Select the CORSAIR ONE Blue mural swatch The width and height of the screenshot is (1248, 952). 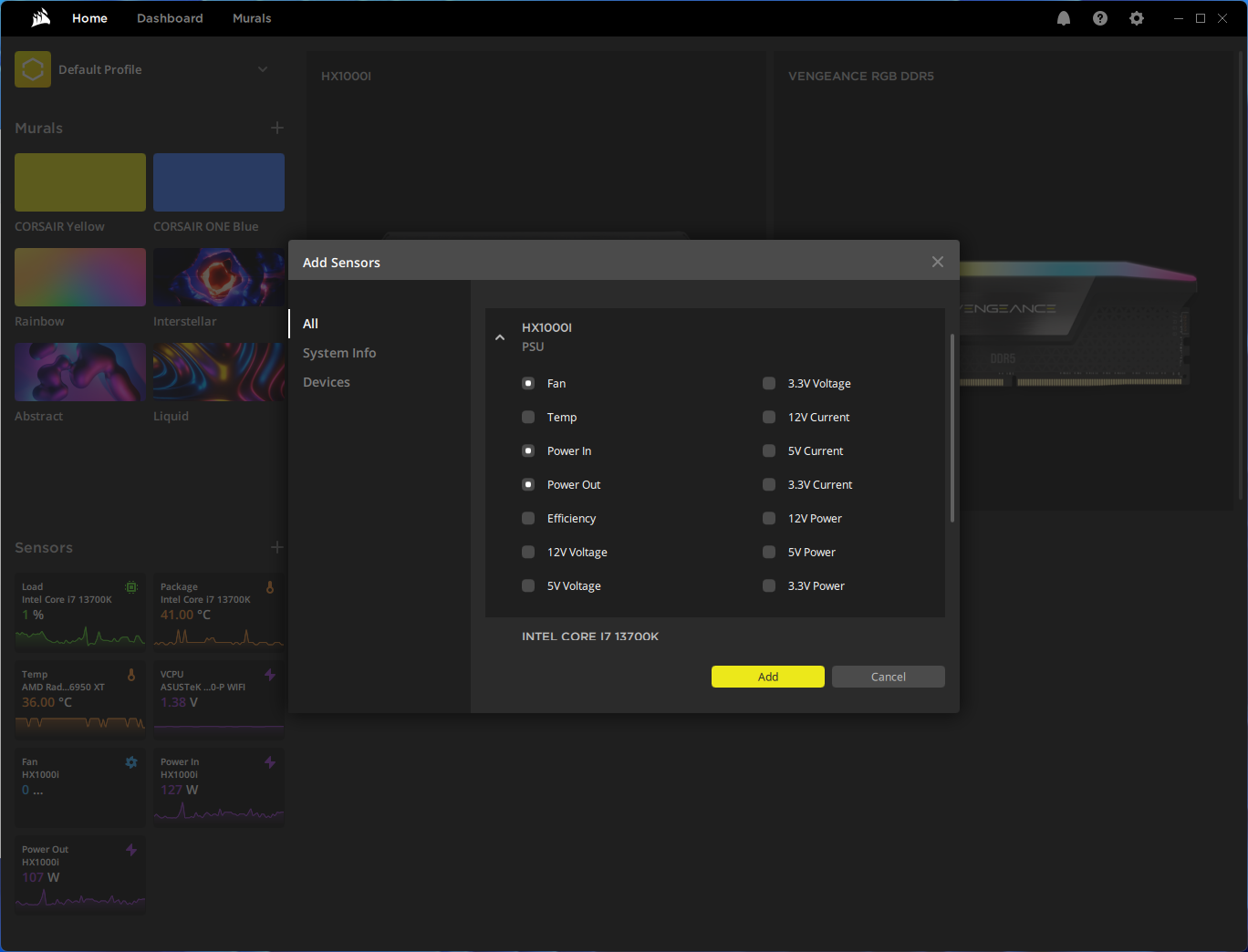pyautogui.click(x=219, y=182)
